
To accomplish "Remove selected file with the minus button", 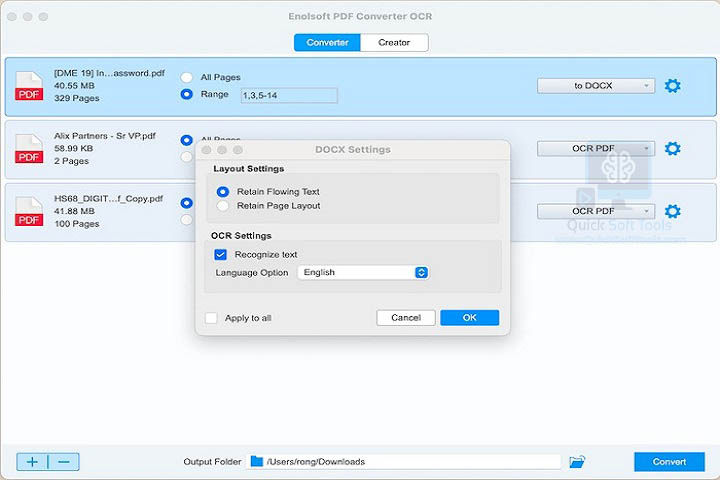I will (64, 462).
